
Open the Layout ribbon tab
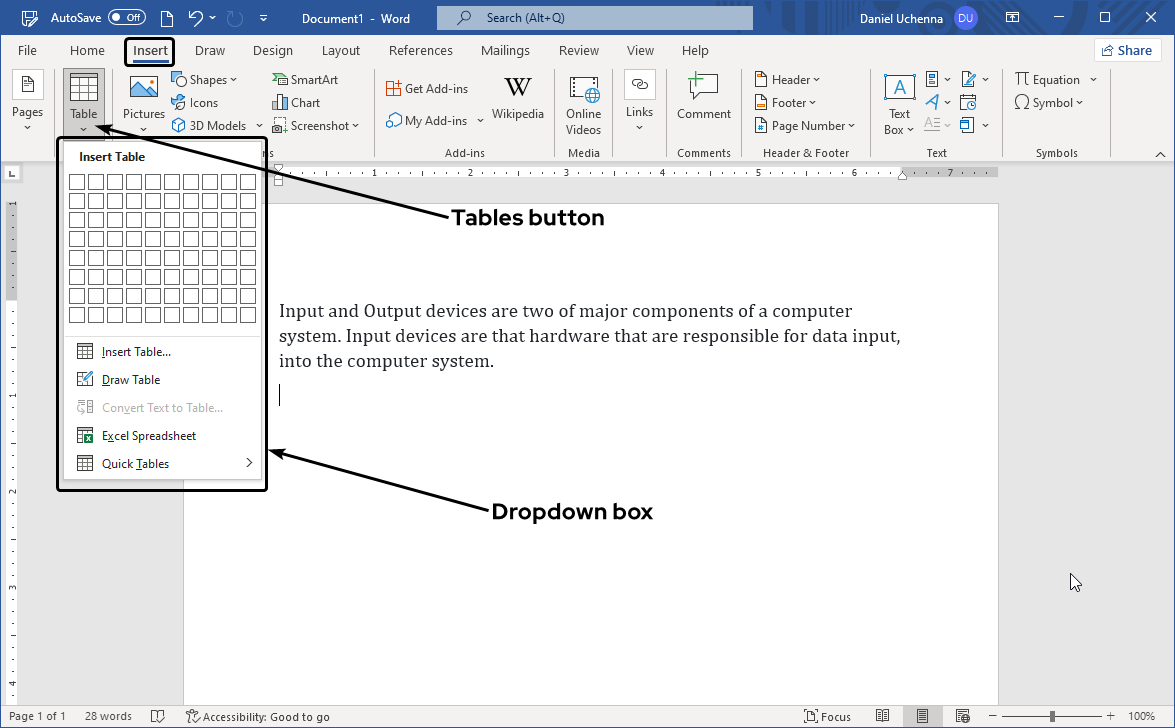[x=341, y=51]
